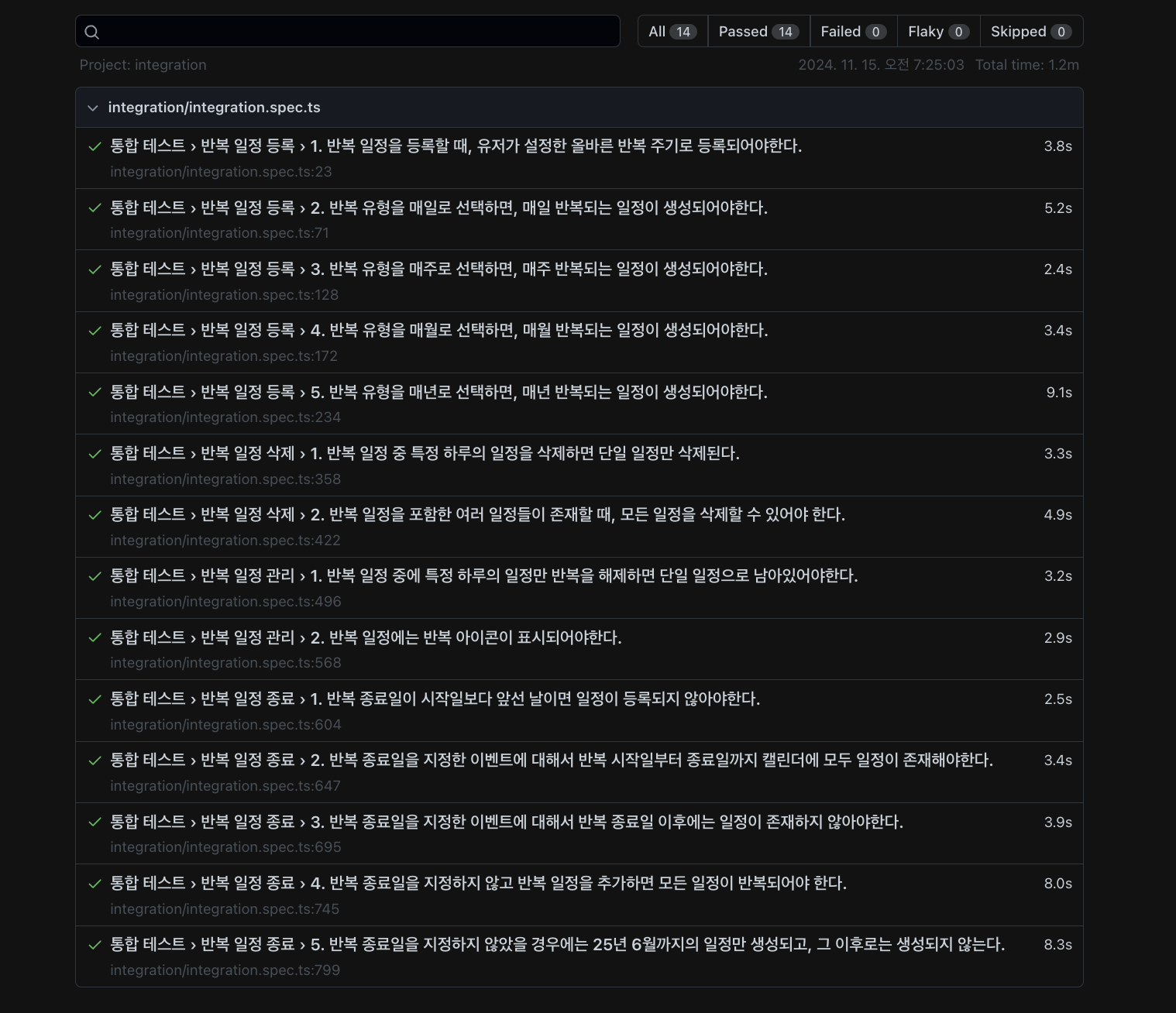Click the 8.0s duration value

tap(1058, 884)
